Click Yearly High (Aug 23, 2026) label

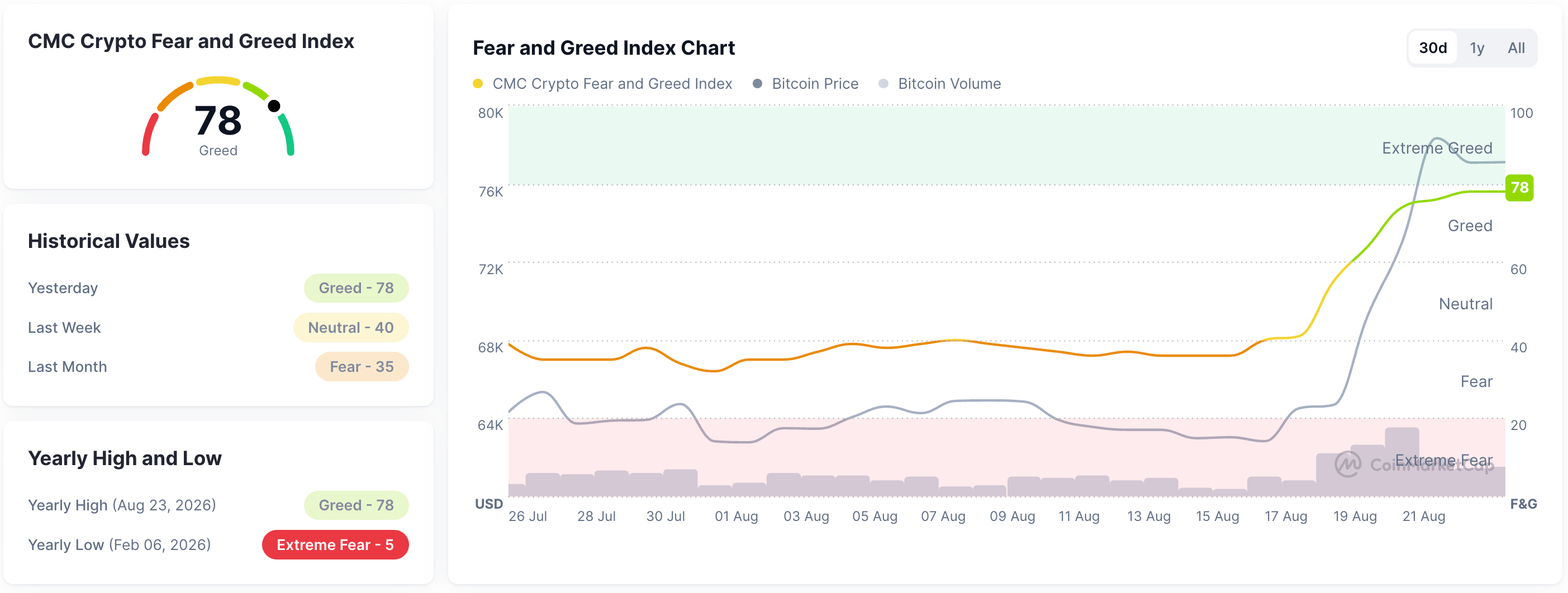point(122,505)
